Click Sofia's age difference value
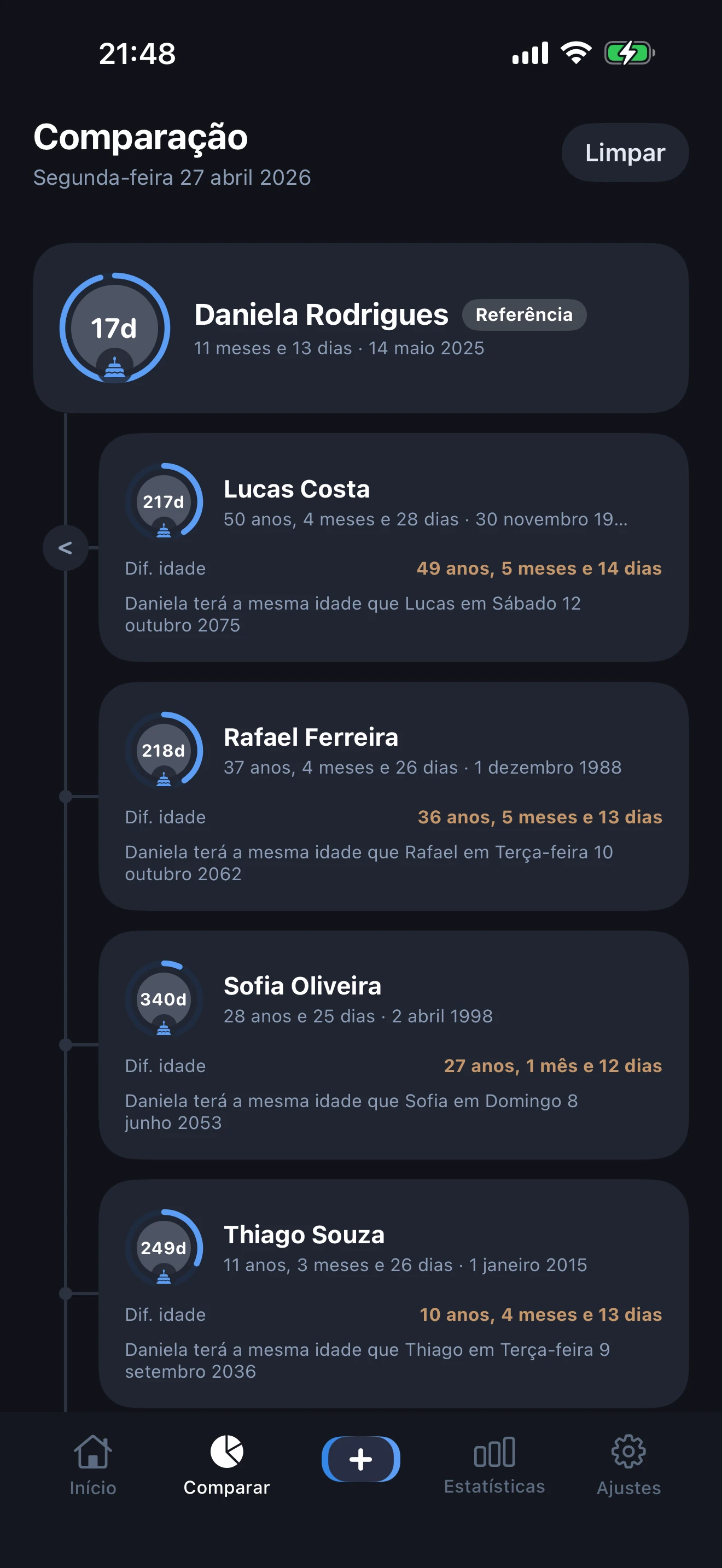 [552, 1066]
